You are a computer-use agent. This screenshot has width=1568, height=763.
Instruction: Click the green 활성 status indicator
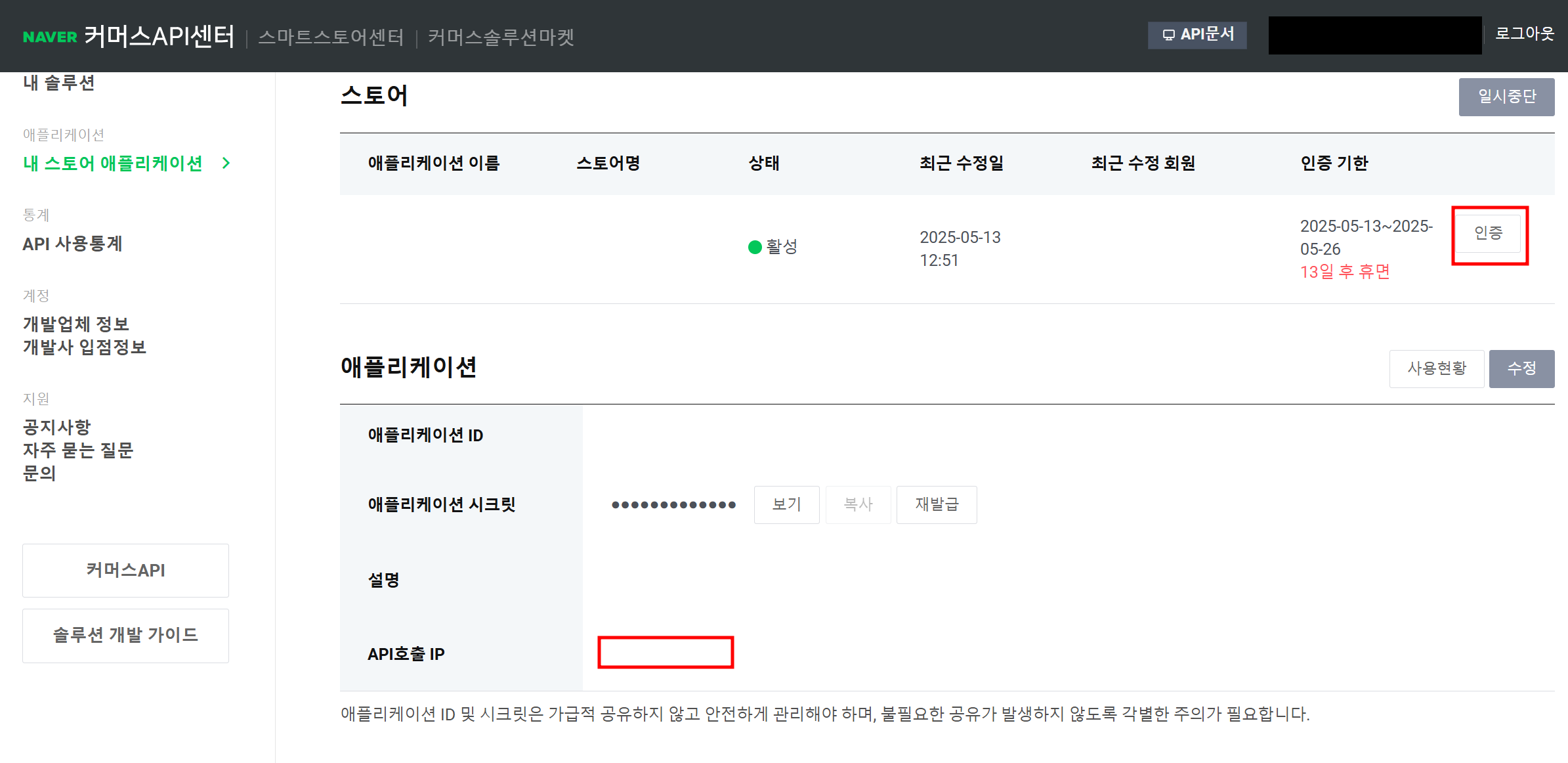755,247
